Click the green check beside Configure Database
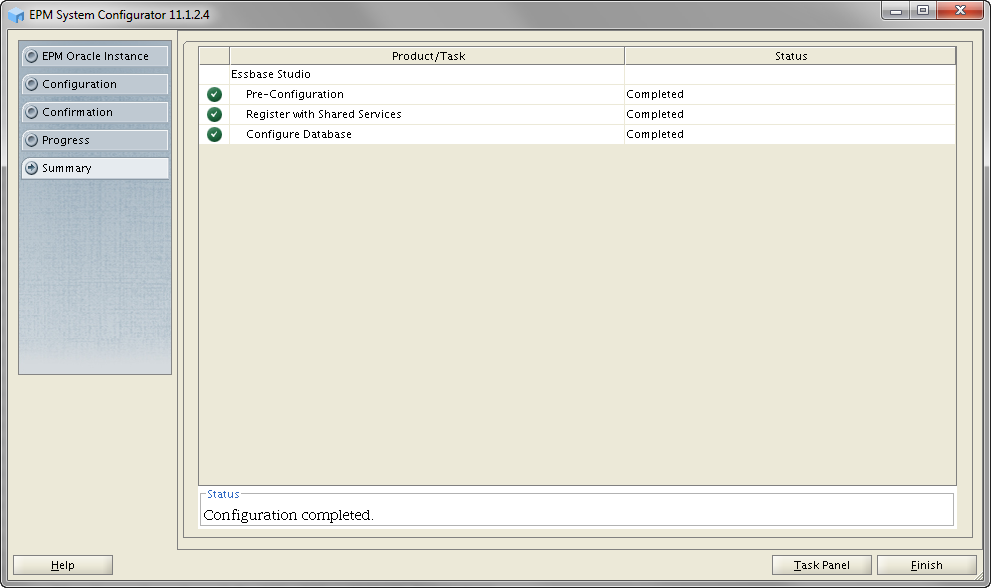The image size is (991, 588). [214, 135]
